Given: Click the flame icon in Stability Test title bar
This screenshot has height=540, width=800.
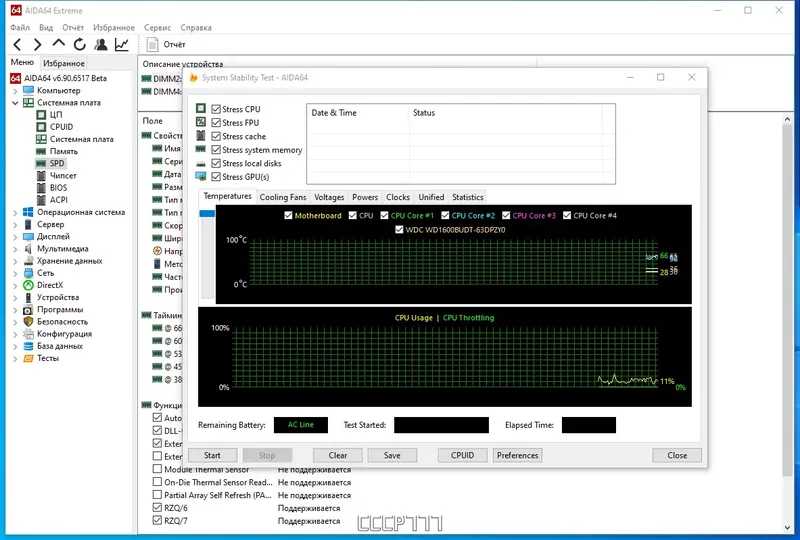Looking at the screenshot, I should (193, 78).
